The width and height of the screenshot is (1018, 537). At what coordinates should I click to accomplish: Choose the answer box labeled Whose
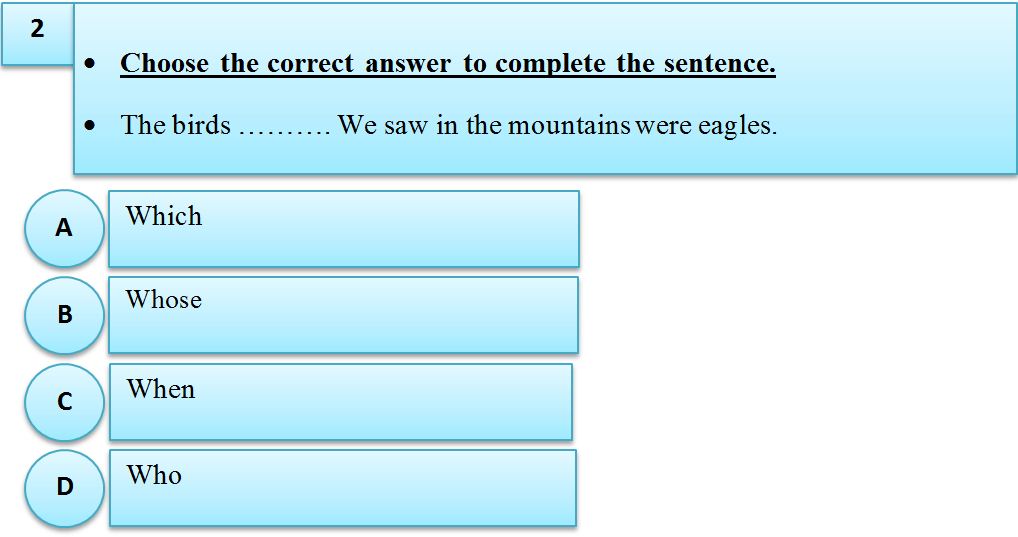pyautogui.click(x=343, y=315)
